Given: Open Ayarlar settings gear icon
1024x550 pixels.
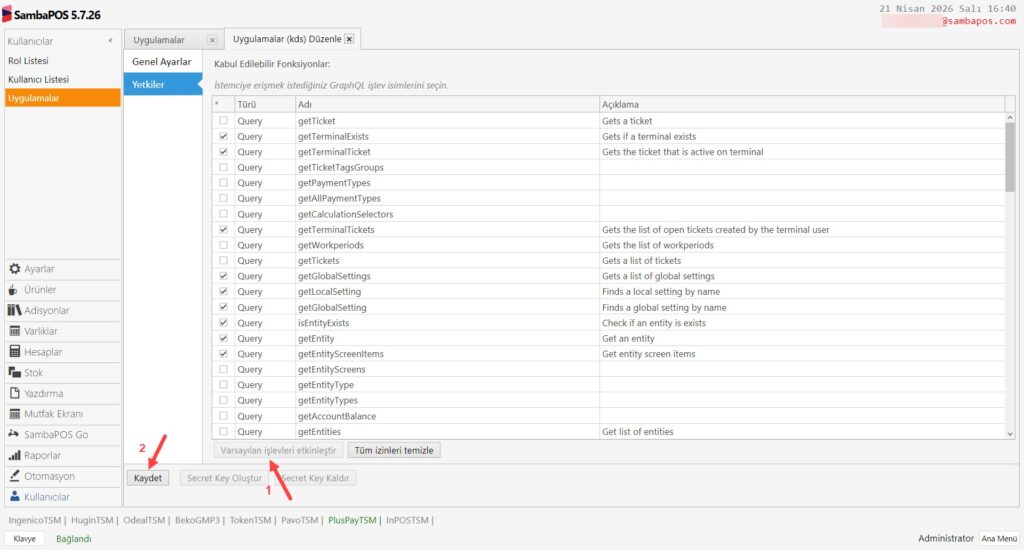Looking at the screenshot, I should coord(14,268).
